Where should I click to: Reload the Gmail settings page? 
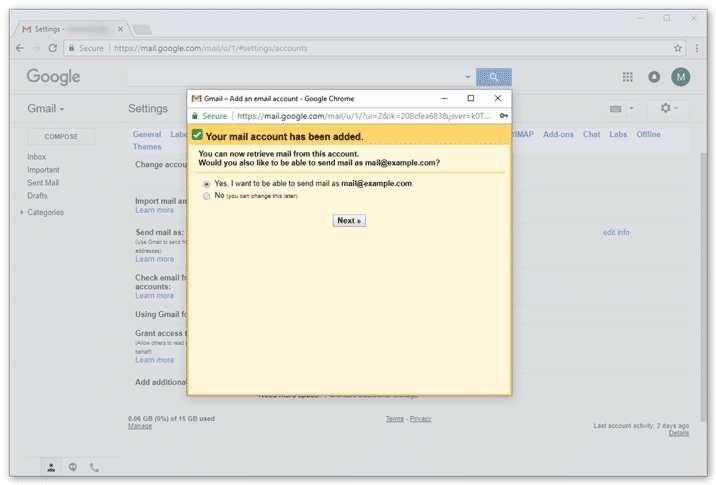pyautogui.click(x=52, y=48)
